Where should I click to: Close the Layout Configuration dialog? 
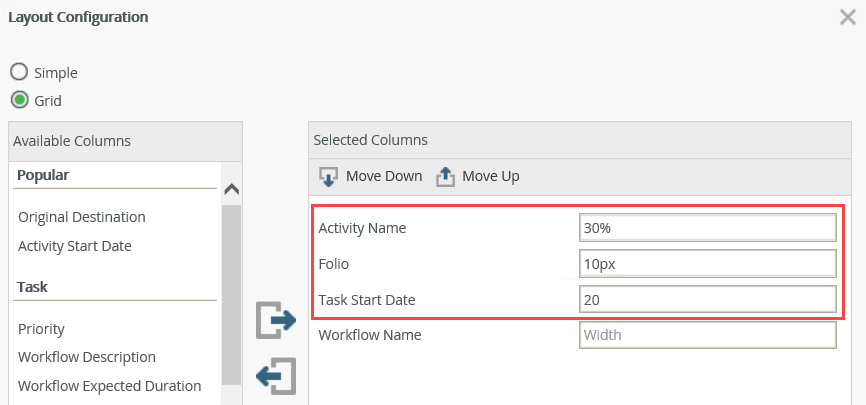pyautogui.click(x=847, y=17)
